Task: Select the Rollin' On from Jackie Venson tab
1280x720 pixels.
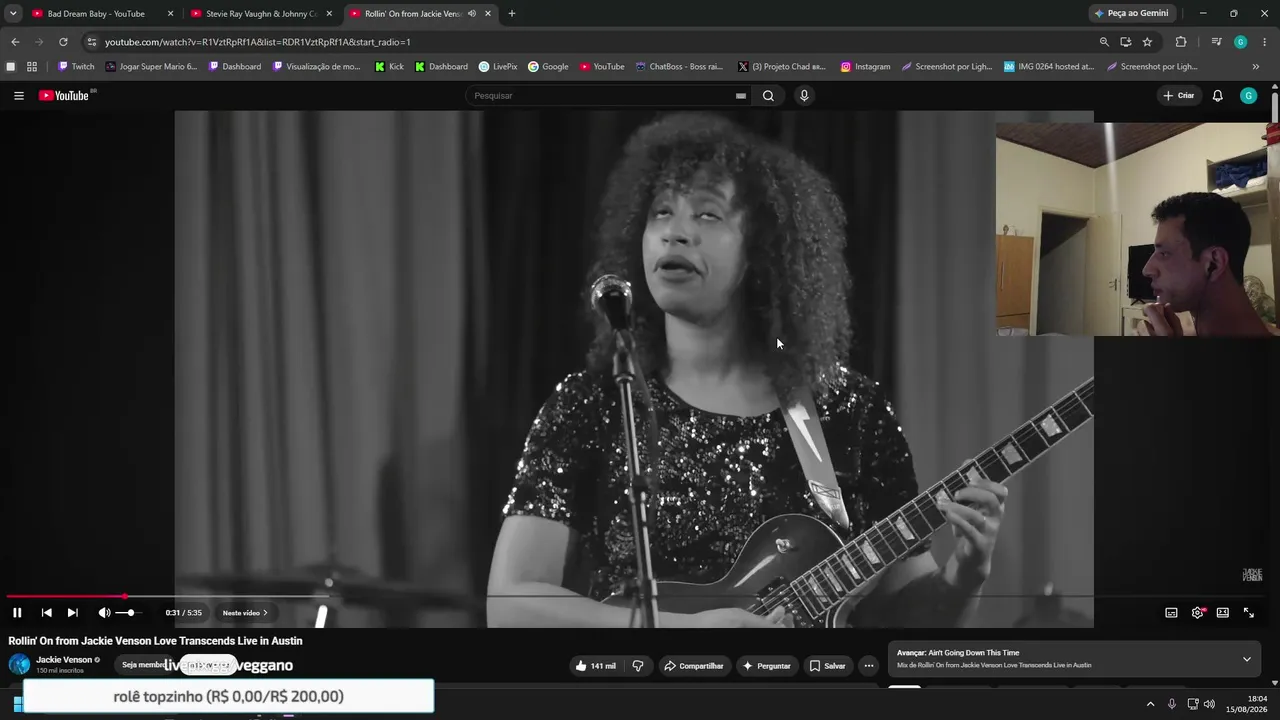Action: point(412,14)
